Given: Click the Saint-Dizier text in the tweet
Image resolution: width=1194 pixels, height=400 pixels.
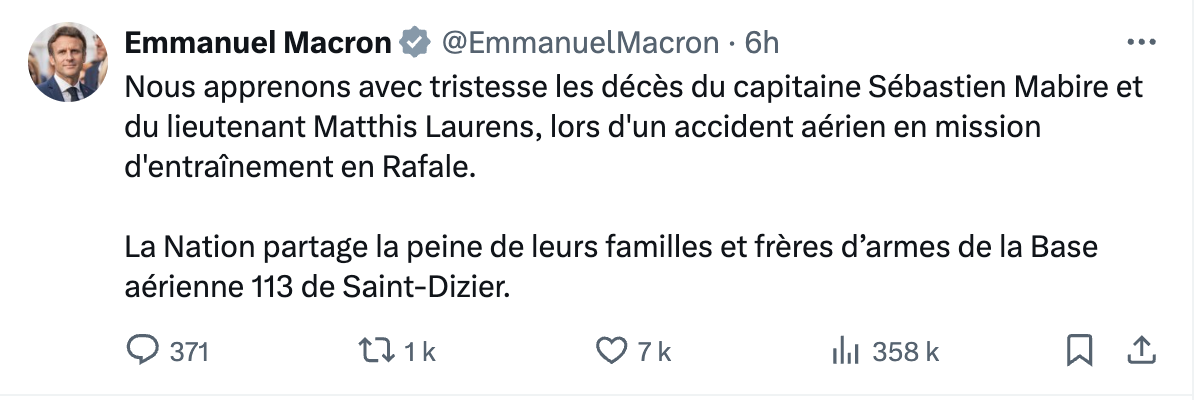Looking at the screenshot, I should (427, 288).
